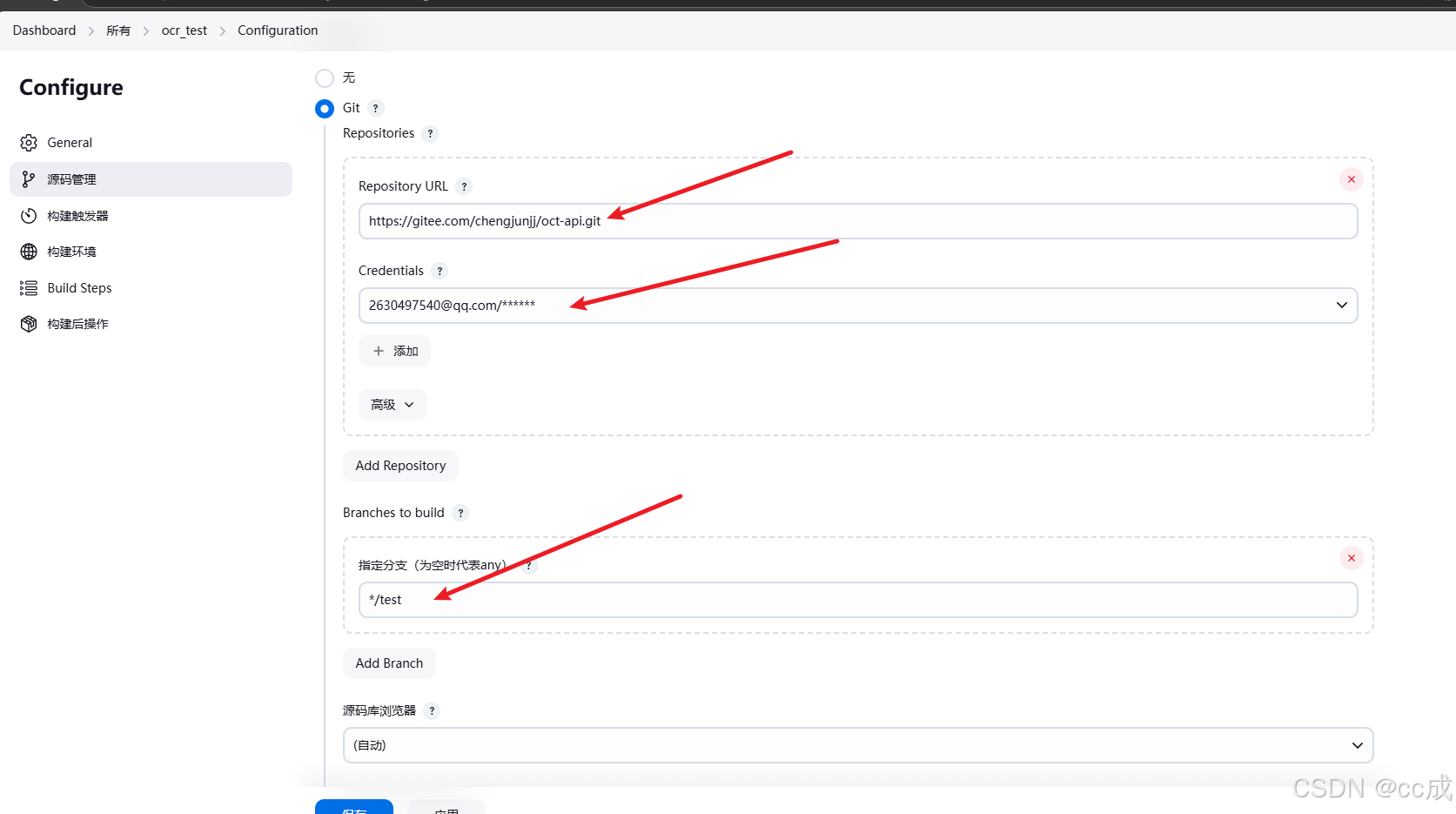Click the 构建触发器 clock icon
1456x814 pixels.
29,215
